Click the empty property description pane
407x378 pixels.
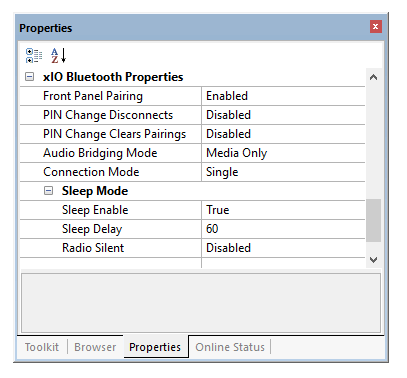[x=201, y=303]
